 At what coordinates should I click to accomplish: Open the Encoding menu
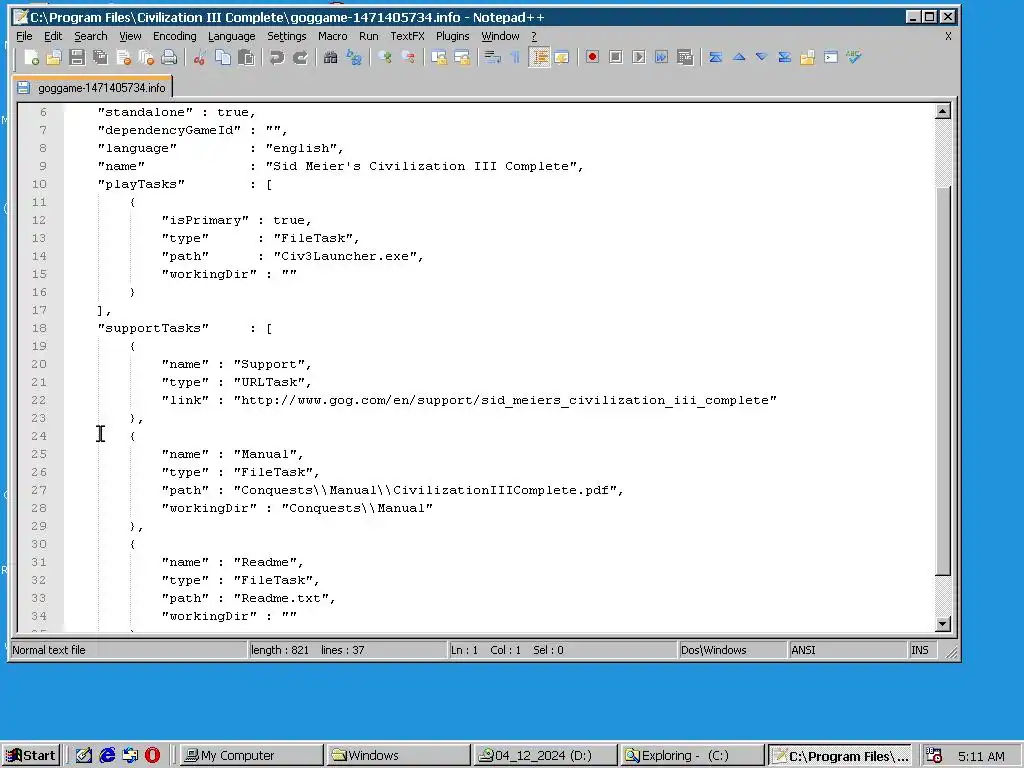(x=174, y=37)
